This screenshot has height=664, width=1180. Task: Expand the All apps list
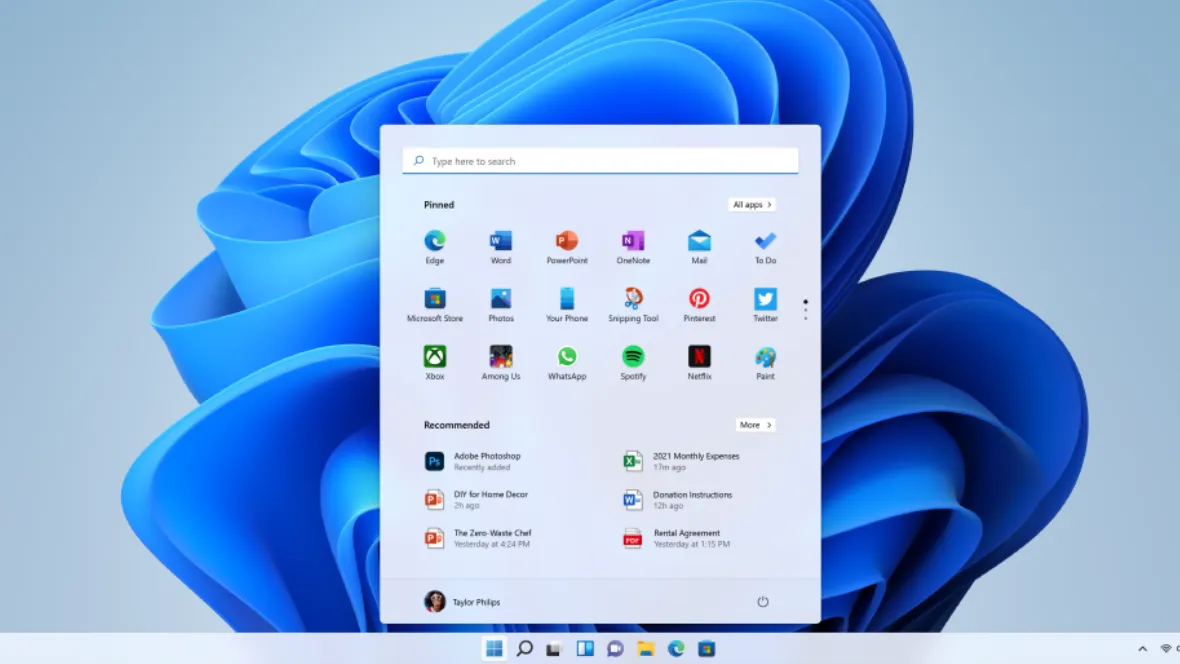pyautogui.click(x=752, y=204)
